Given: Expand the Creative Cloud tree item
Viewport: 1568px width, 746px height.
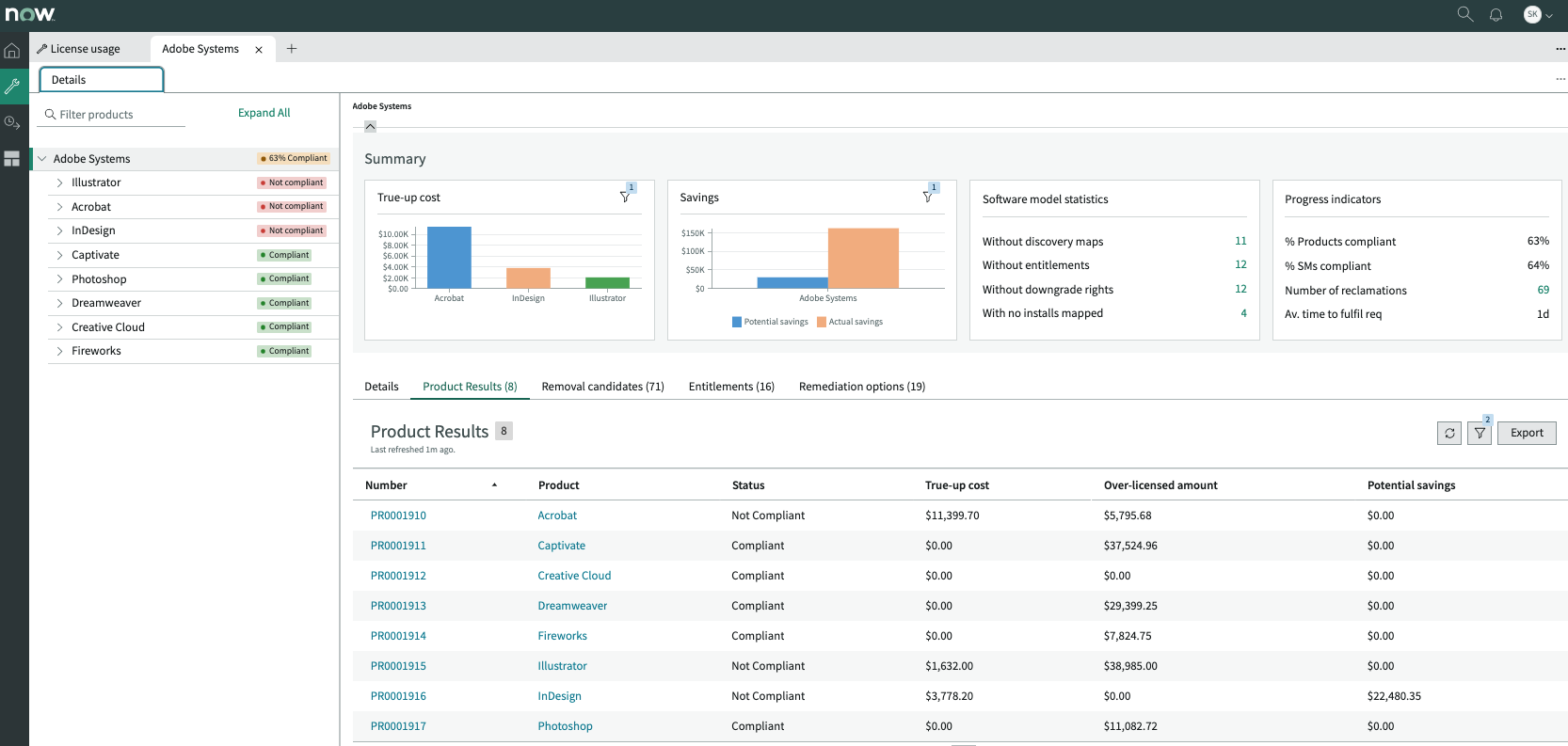Looking at the screenshot, I should coord(59,327).
